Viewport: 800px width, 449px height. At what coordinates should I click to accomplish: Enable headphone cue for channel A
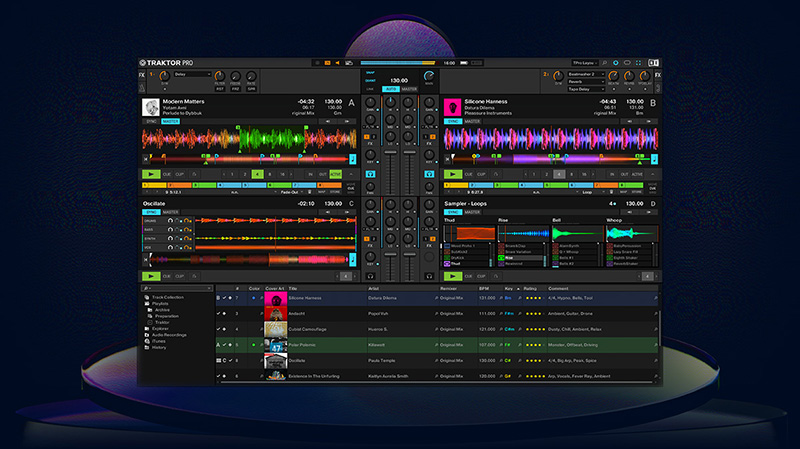coord(370,174)
